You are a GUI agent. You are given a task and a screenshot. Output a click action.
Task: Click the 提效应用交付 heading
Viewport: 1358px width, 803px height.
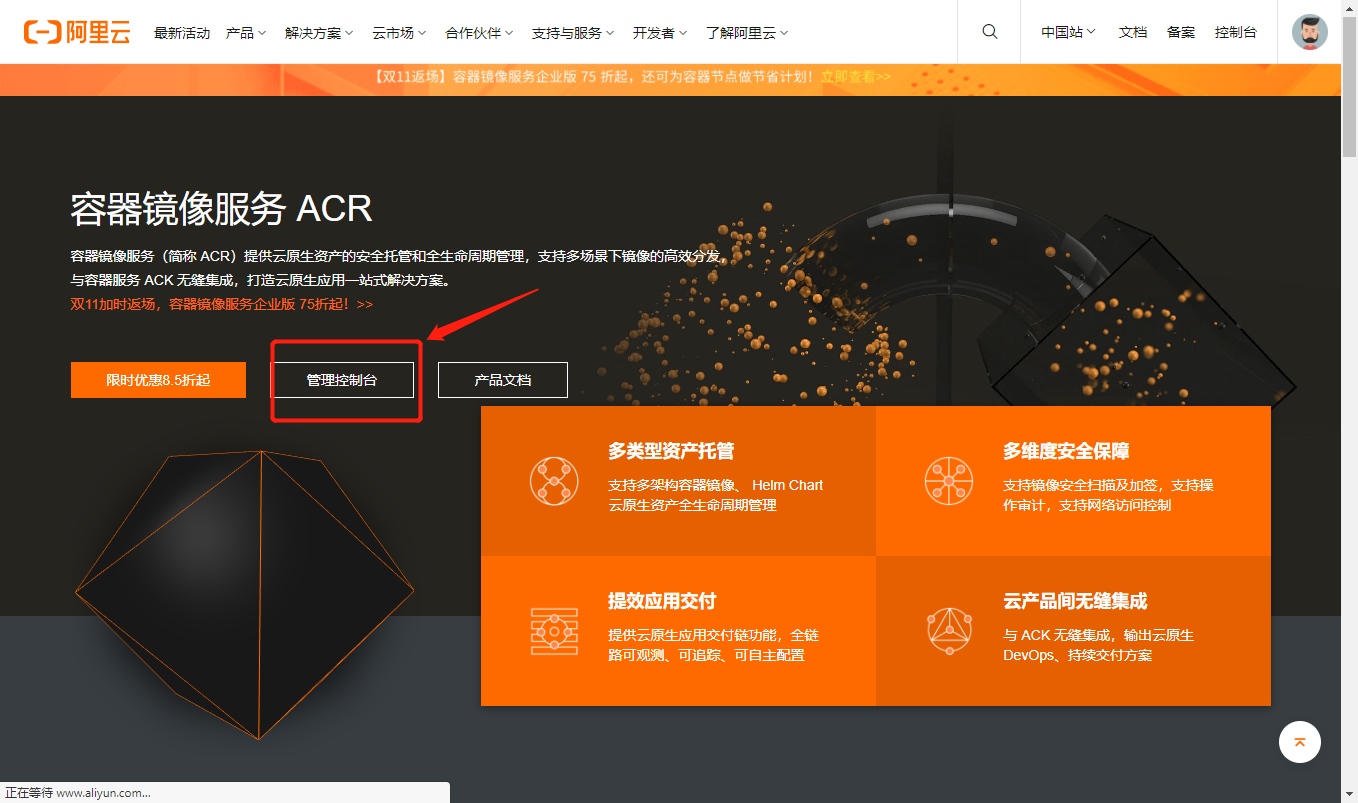tap(662, 601)
